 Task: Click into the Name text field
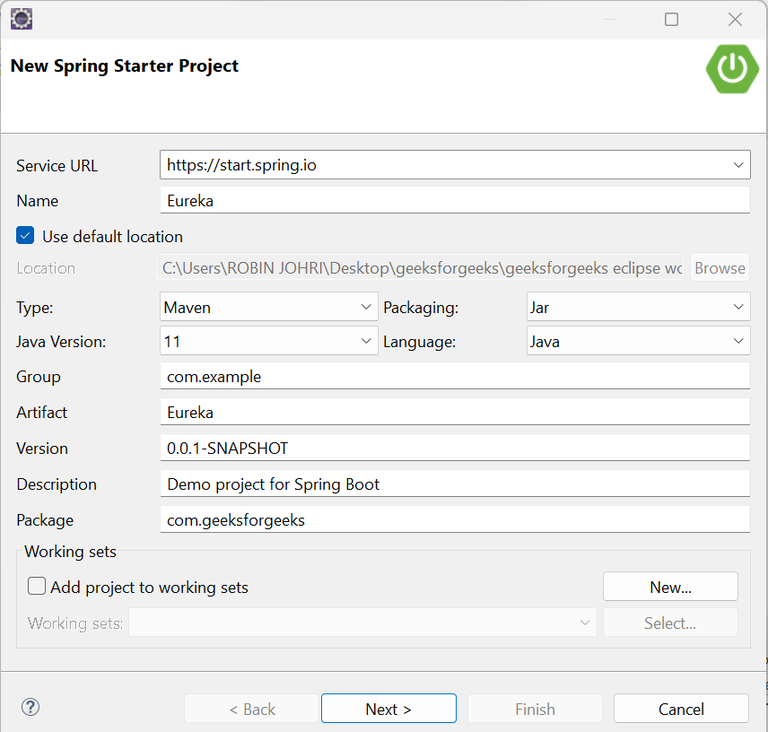[454, 200]
